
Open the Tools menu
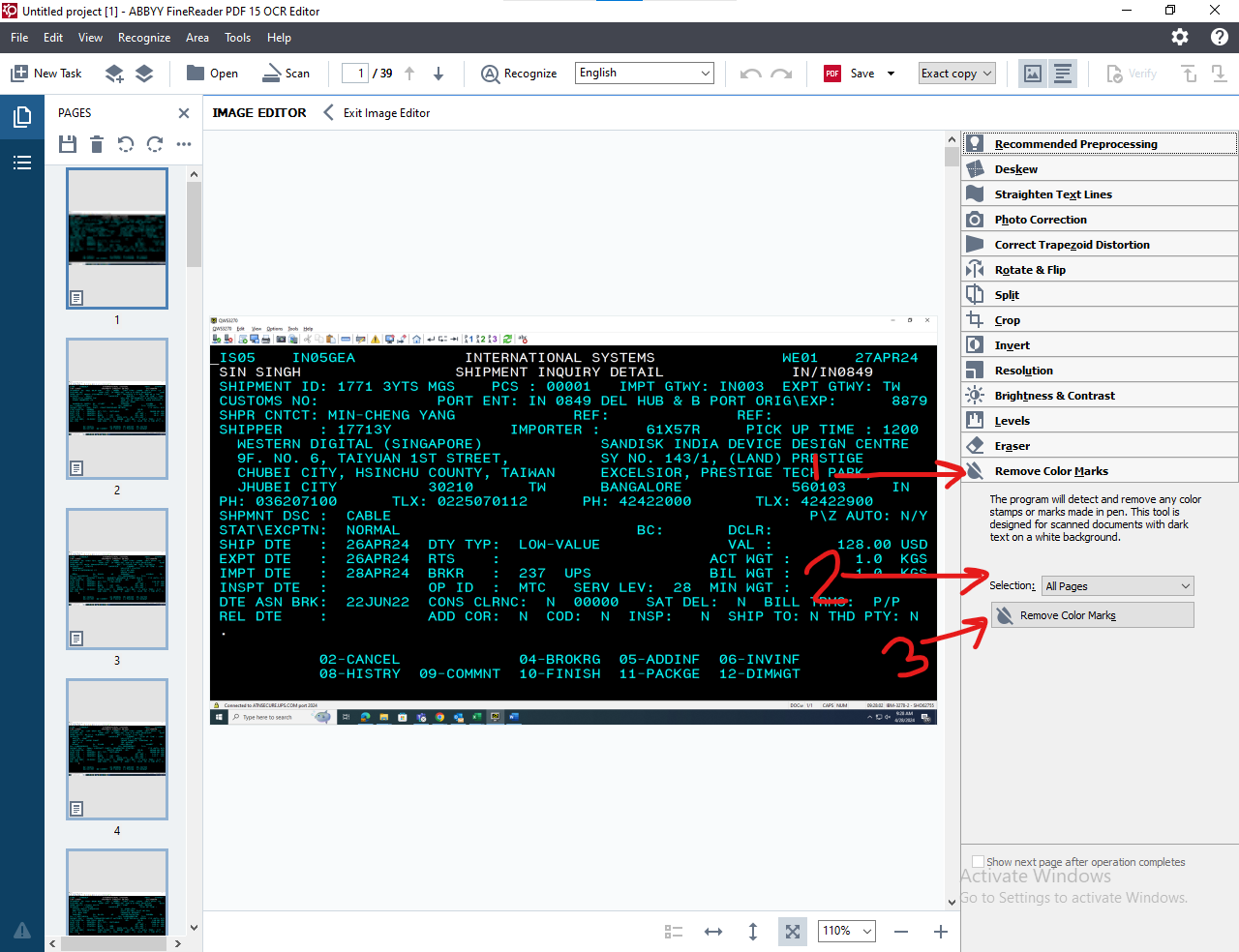pyautogui.click(x=237, y=38)
